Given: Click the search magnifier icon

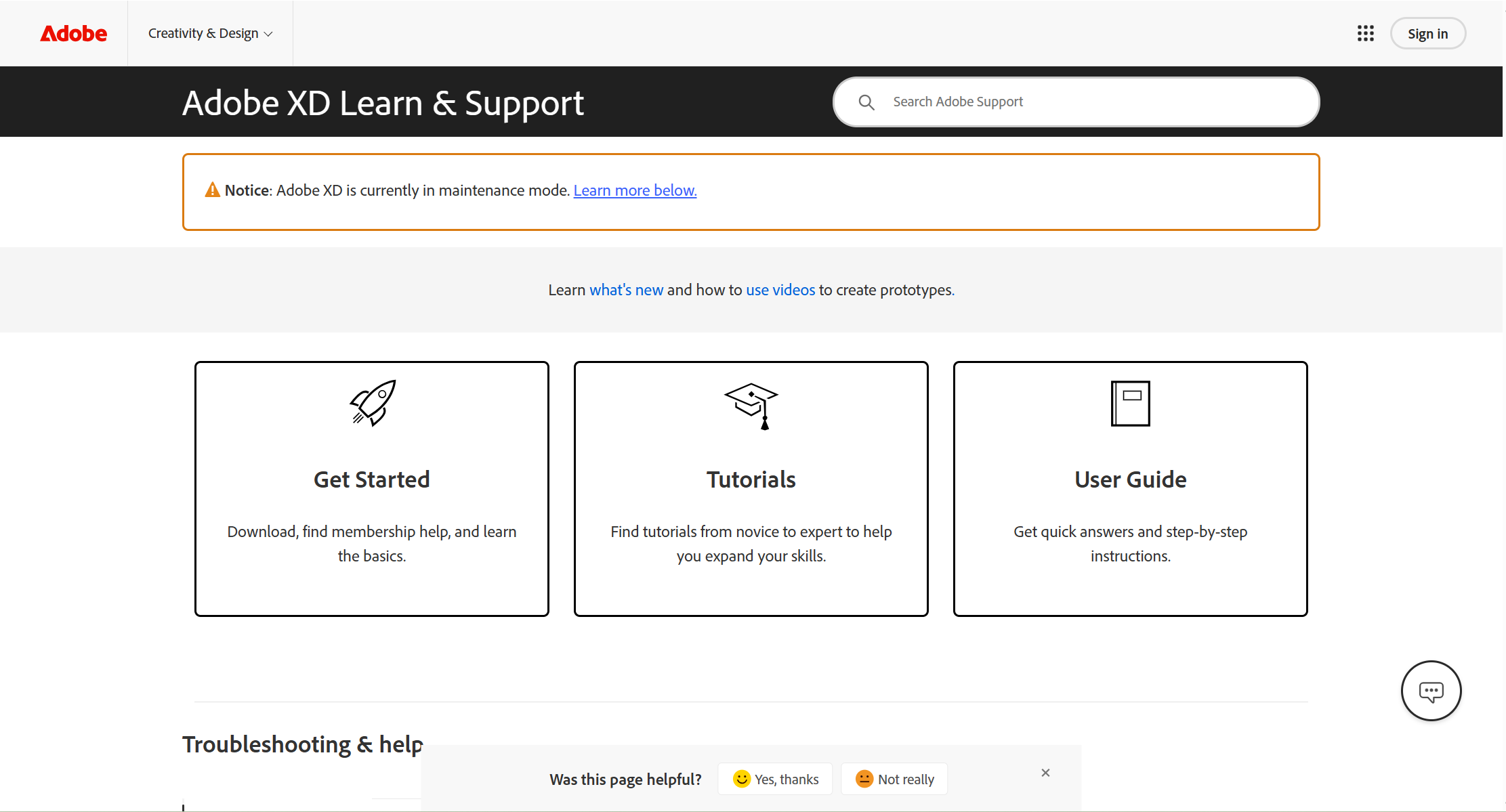Looking at the screenshot, I should click(x=866, y=102).
